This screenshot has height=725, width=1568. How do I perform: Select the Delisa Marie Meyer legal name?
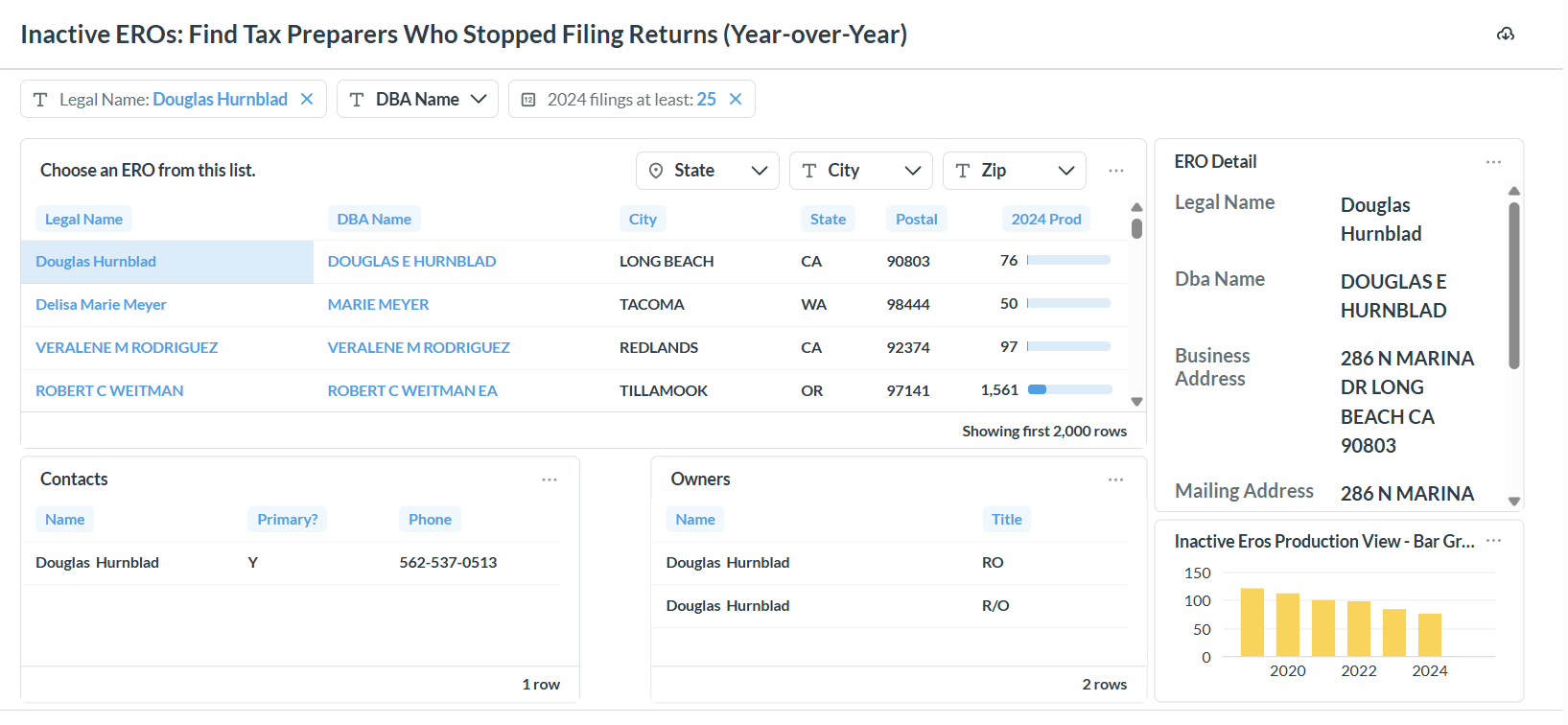[x=101, y=304]
